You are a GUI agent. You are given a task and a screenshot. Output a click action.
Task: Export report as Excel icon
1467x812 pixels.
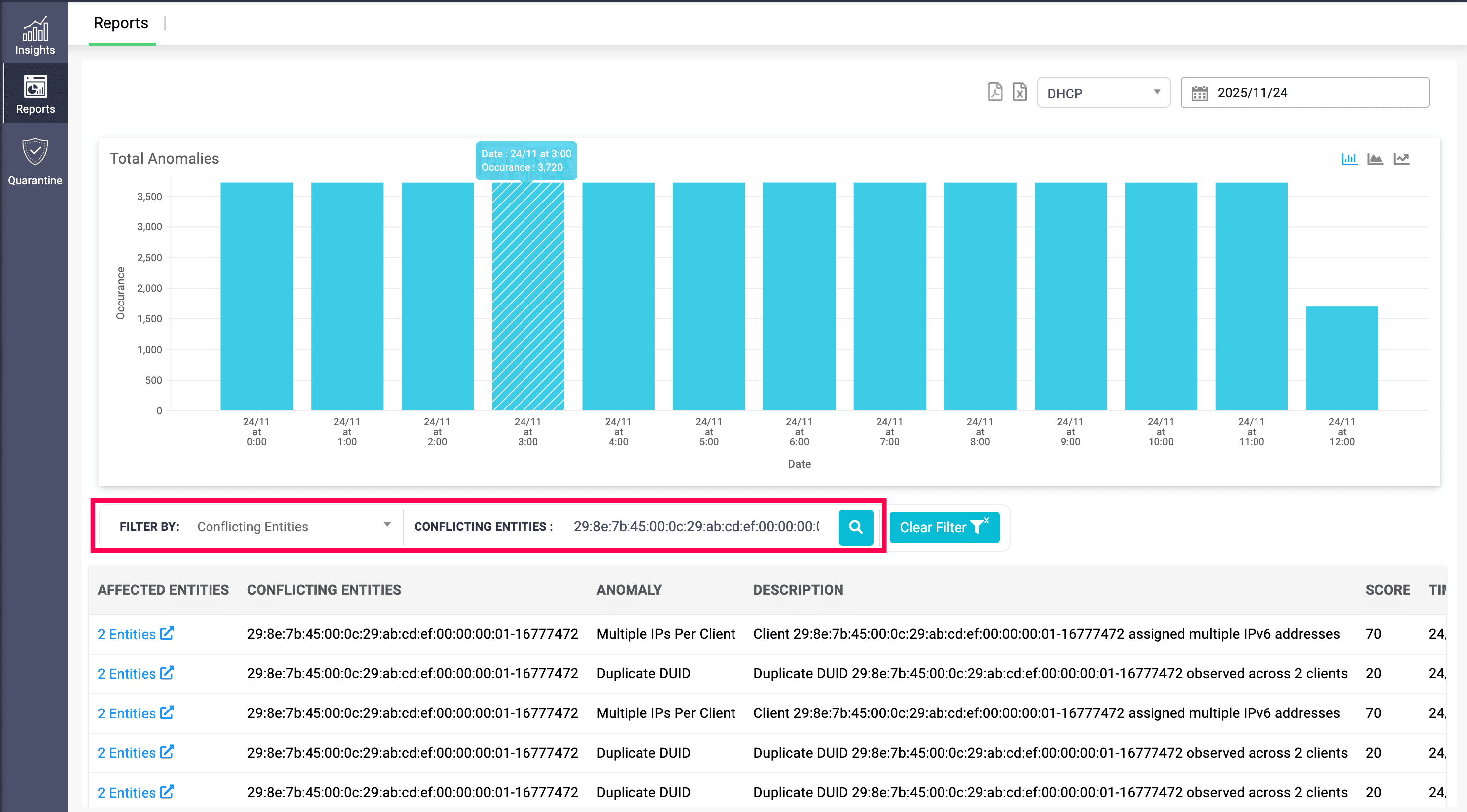[1019, 92]
